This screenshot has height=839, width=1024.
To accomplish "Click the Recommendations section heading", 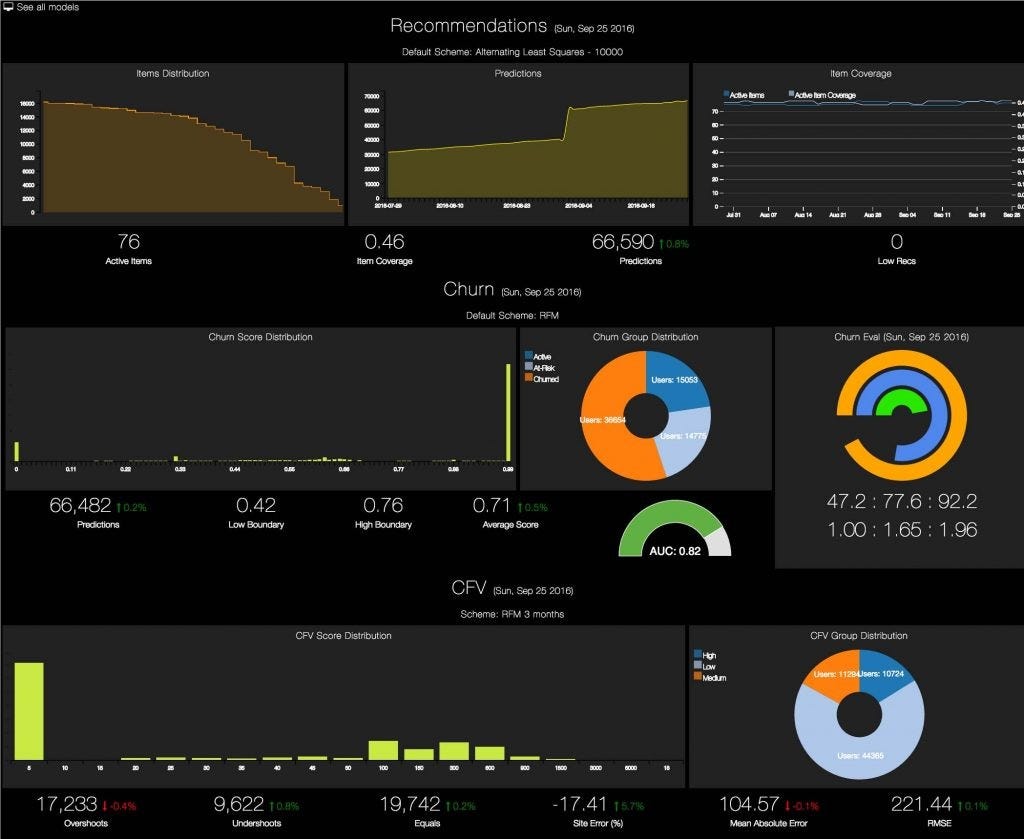I will tap(468, 25).
